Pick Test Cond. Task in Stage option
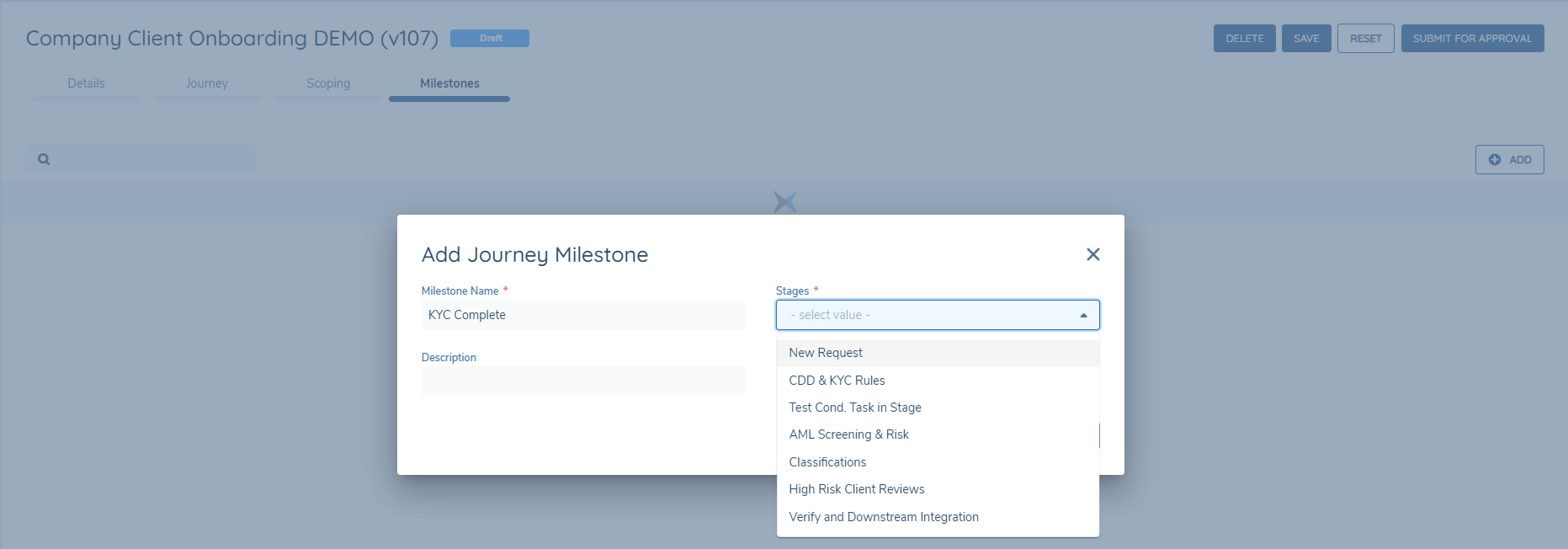Viewport: 1568px width, 549px height. click(854, 408)
